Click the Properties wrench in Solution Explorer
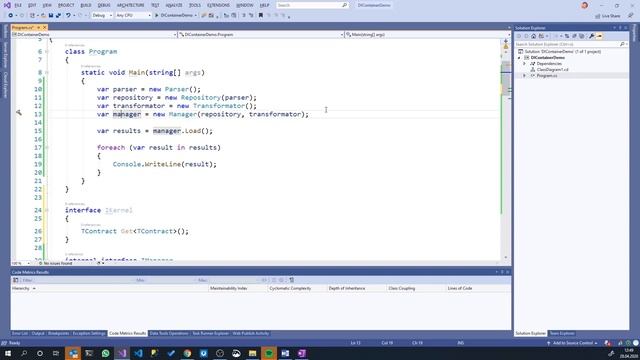 [591, 36]
